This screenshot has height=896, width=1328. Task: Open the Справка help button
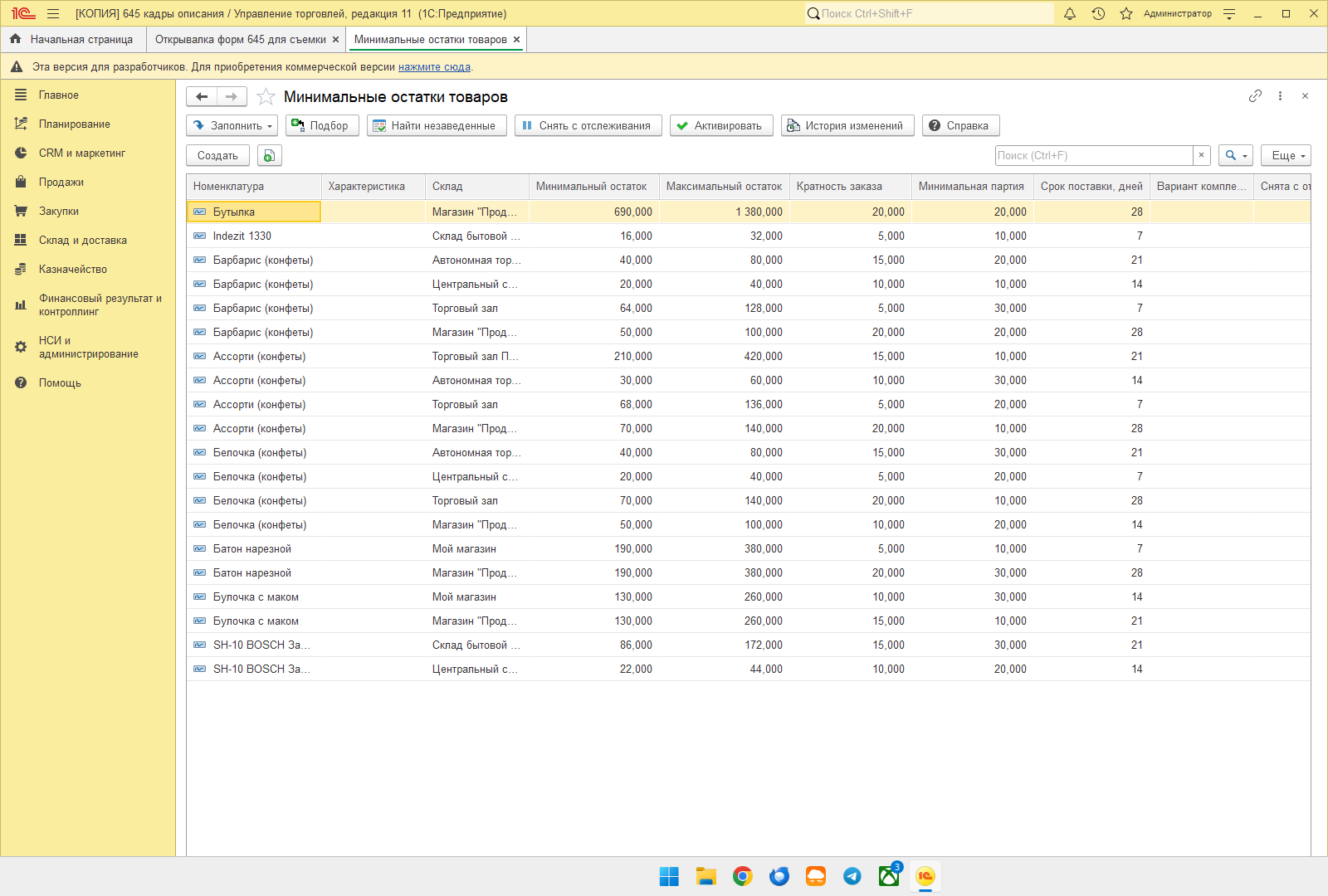tap(960, 125)
